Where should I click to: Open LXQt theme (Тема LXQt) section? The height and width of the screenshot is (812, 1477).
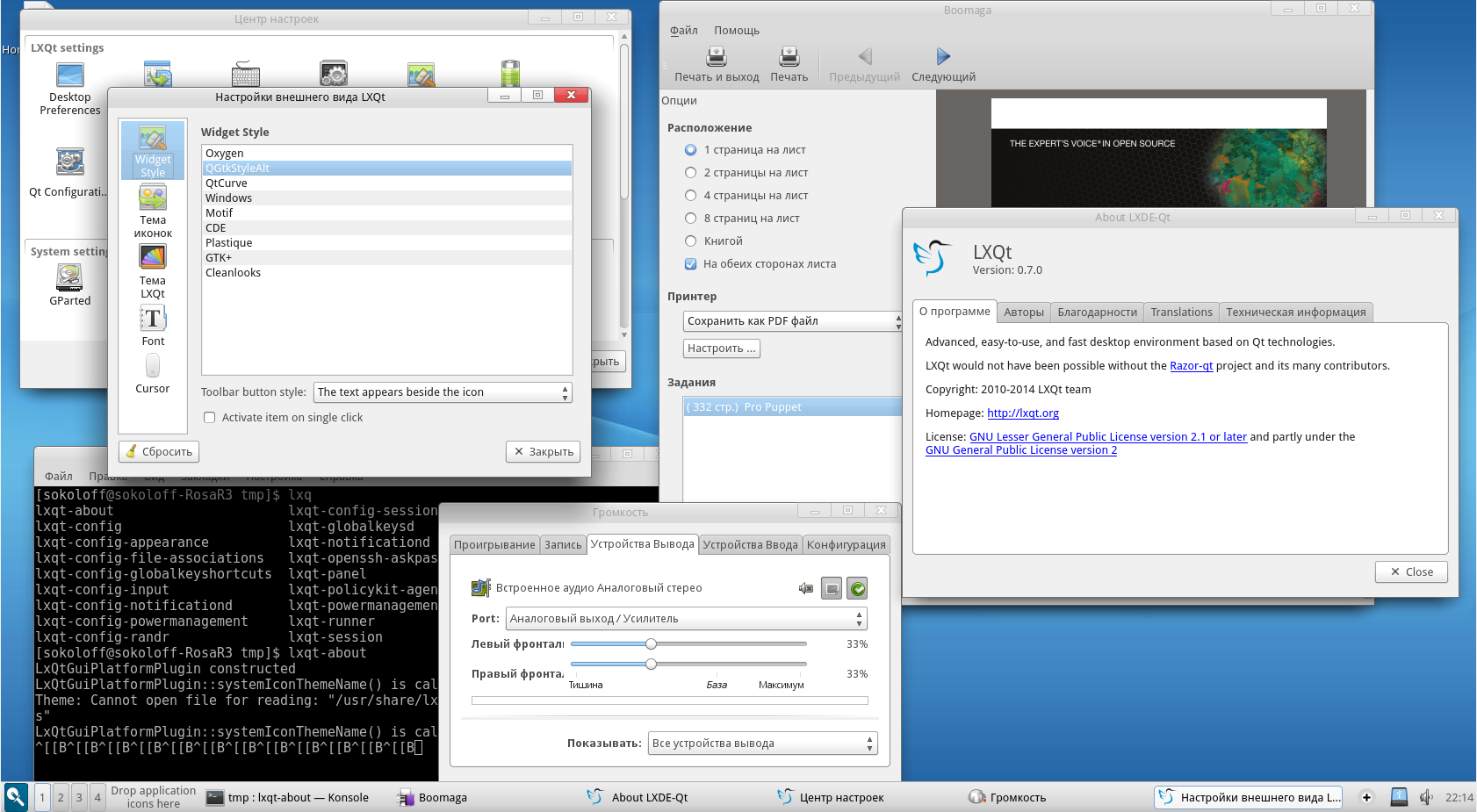coord(153,258)
